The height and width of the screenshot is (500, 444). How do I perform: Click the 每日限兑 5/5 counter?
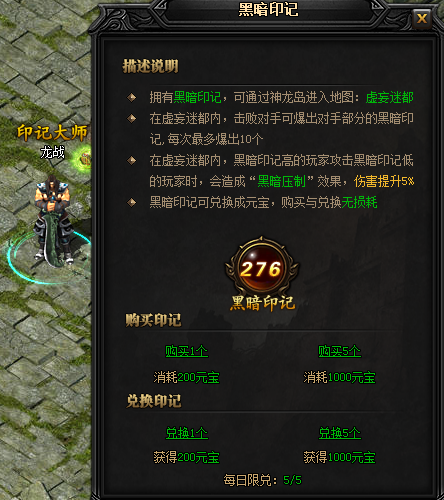pos(263,480)
